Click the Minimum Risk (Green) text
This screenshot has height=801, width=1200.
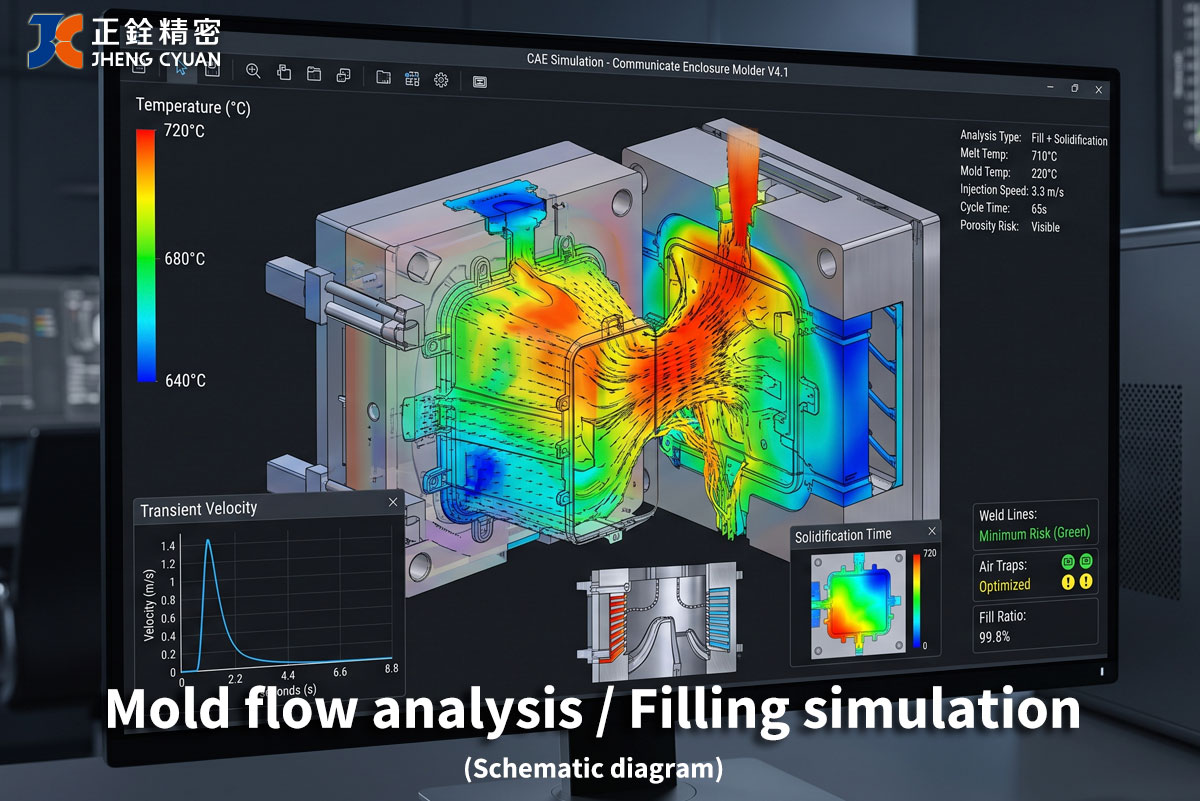coord(1035,533)
